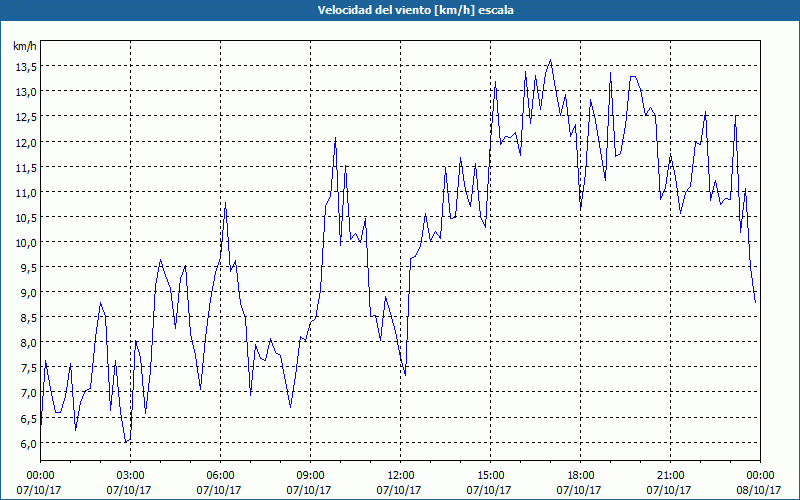Click the wind peak just before 10:00
The image size is (800, 500).
click(335, 138)
